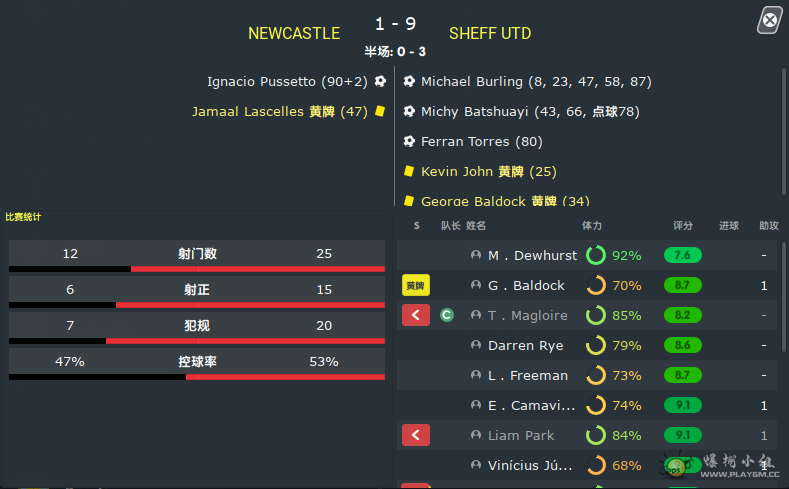Image resolution: width=789 pixels, height=489 pixels.
Task: Click E. Camavi... player name
Action: click(531, 405)
